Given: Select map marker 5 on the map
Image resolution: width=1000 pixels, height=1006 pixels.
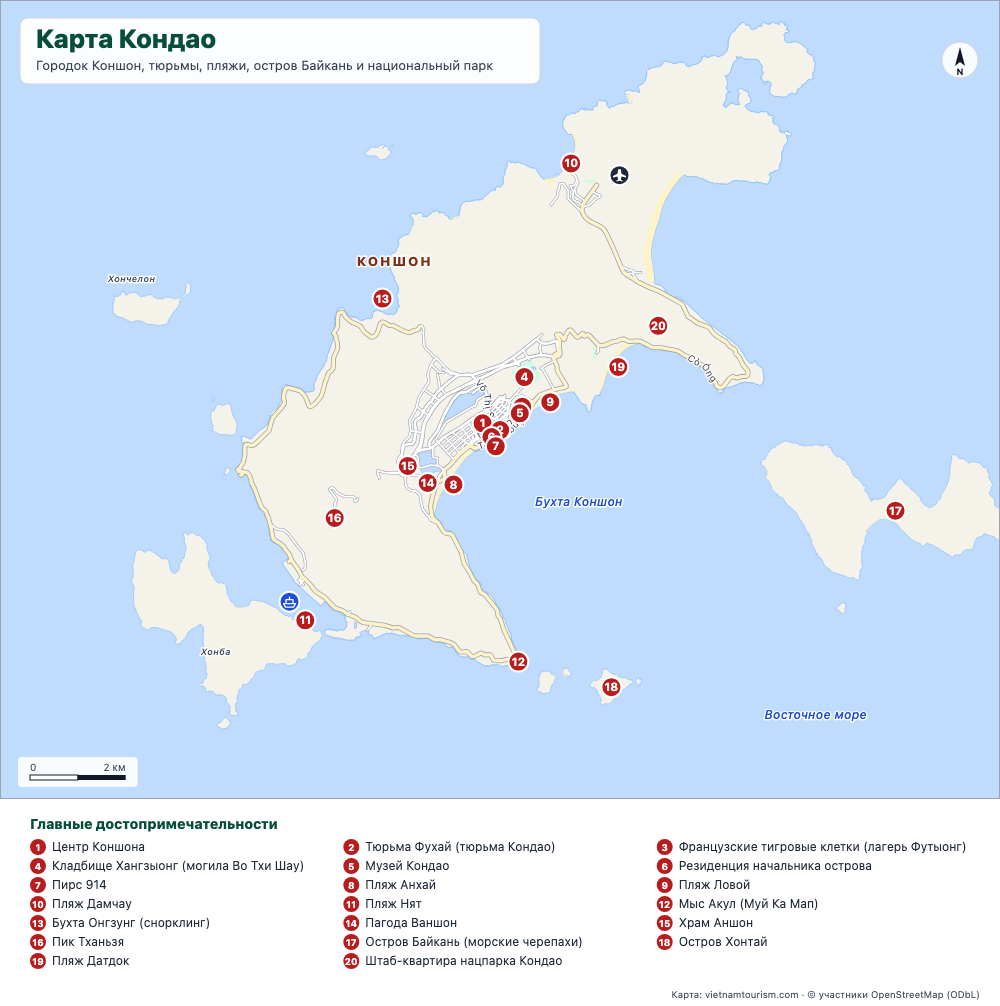Looking at the screenshot, I should tap(520, 413).
